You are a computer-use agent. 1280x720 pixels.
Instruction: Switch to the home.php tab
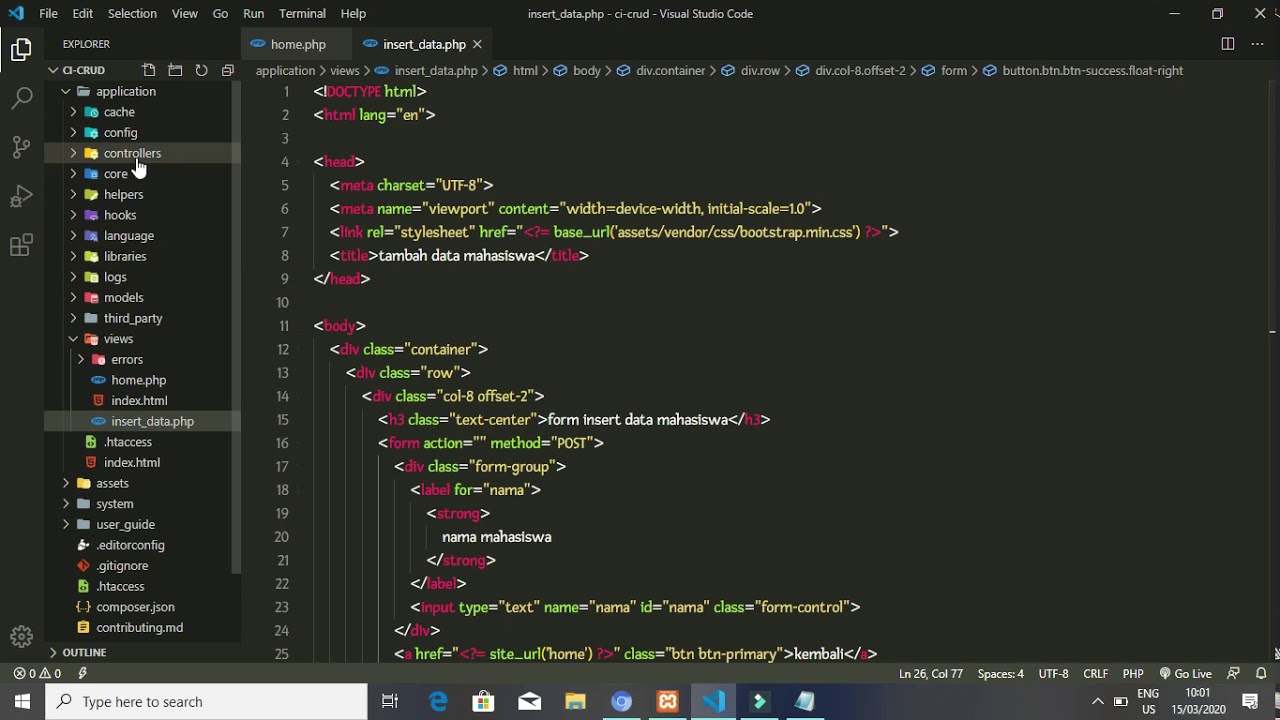coord(296,44)
